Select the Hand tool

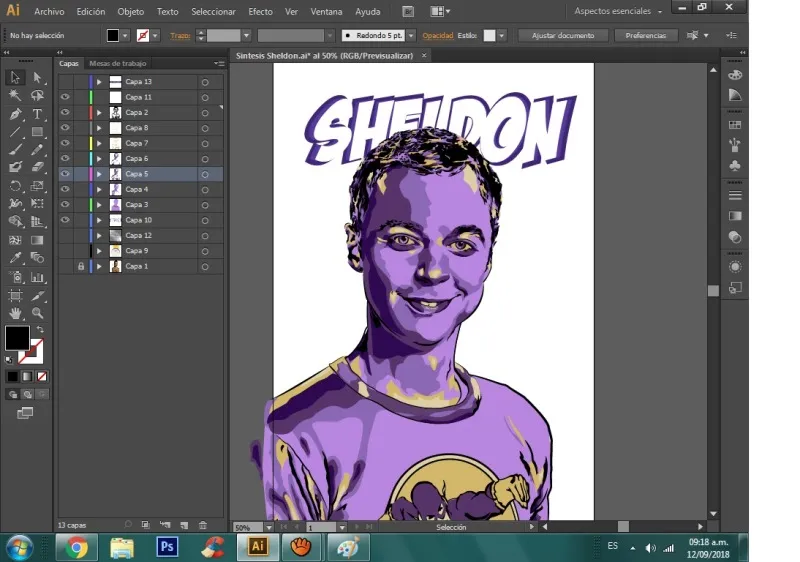tap(15, 313)
